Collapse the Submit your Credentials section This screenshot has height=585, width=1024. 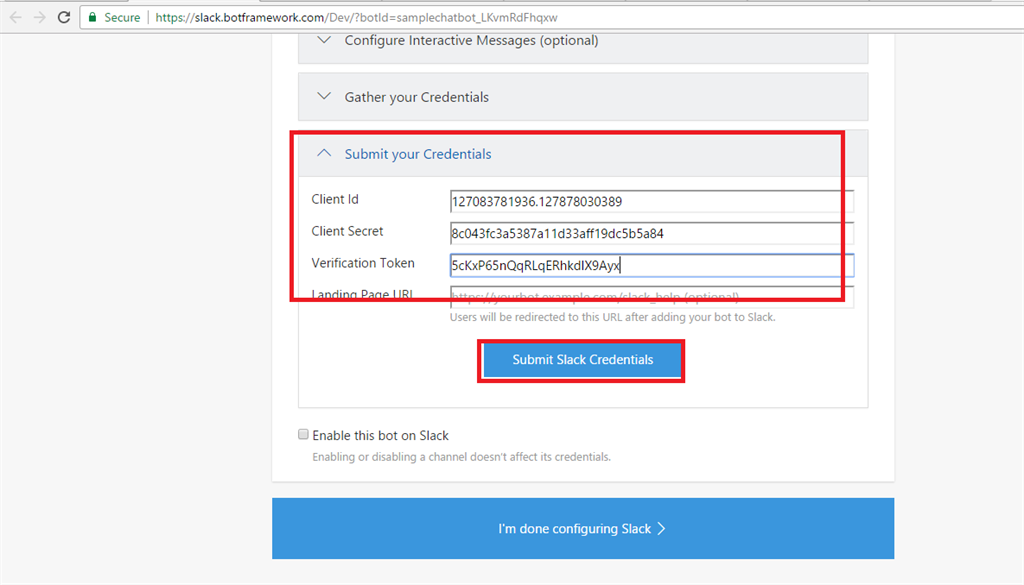point(323,154)
